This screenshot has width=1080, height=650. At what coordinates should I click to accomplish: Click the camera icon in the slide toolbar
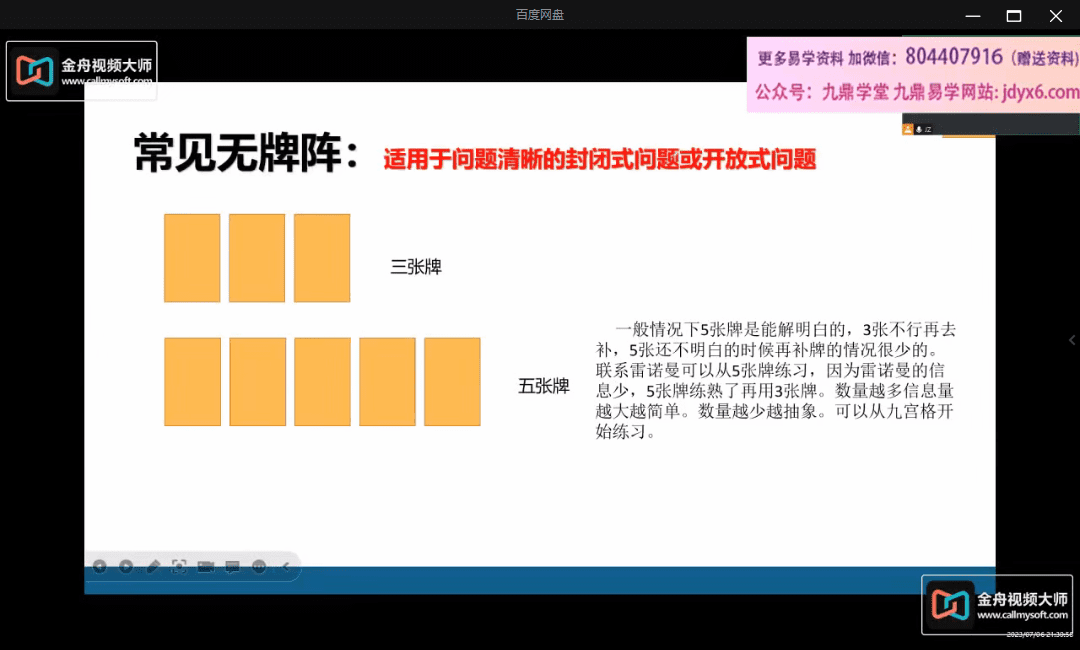pos(206,566)
